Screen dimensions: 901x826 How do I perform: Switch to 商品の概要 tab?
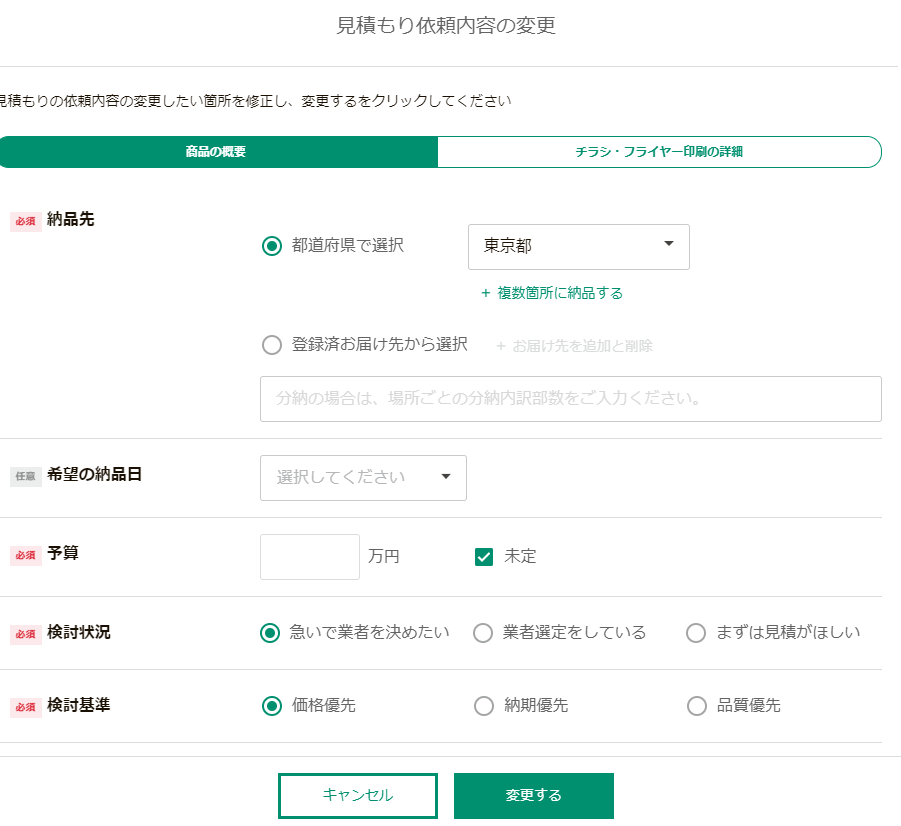tap(217, 152)
